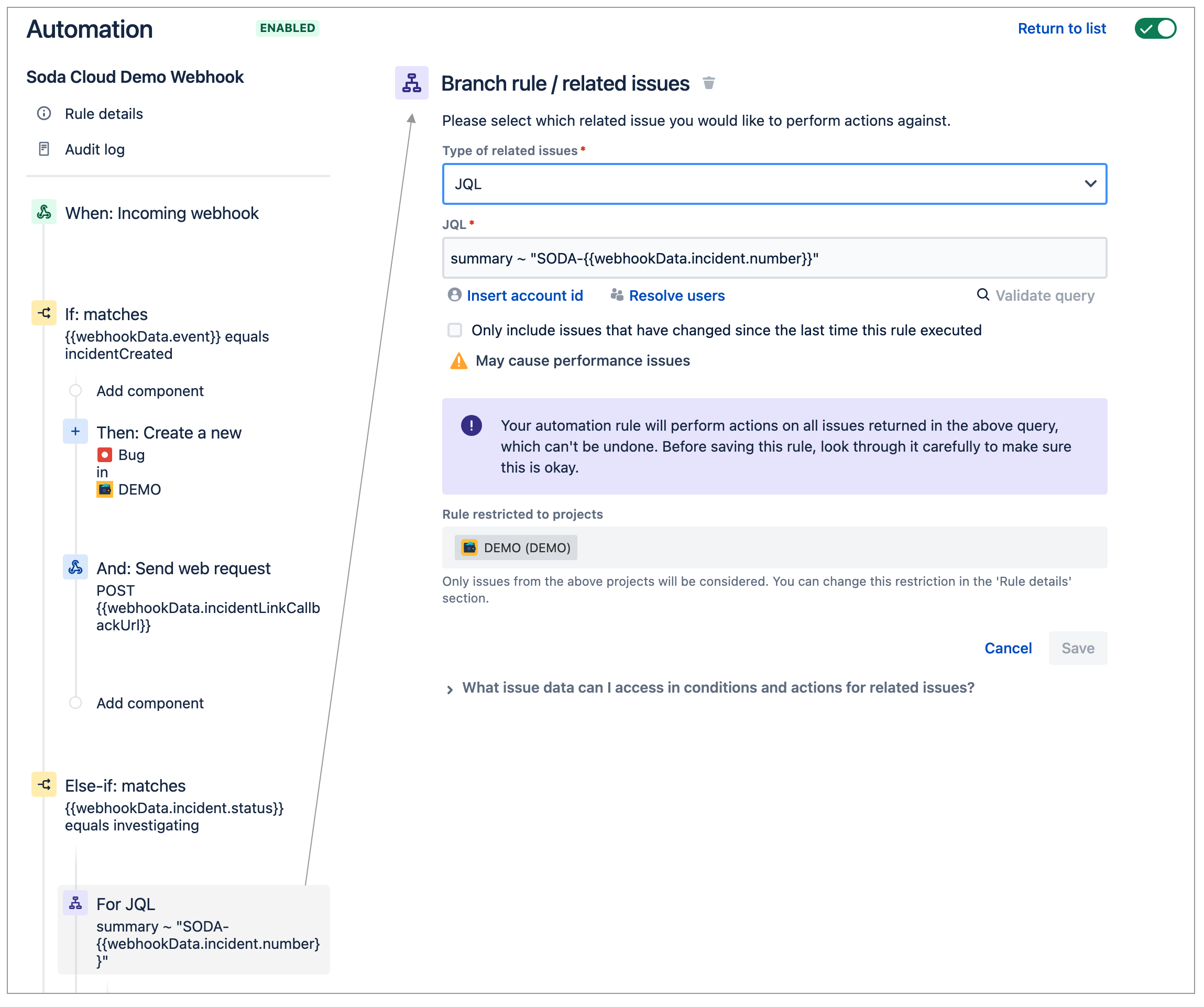
Task: Click the Save button
Action: pos(1078,649)
